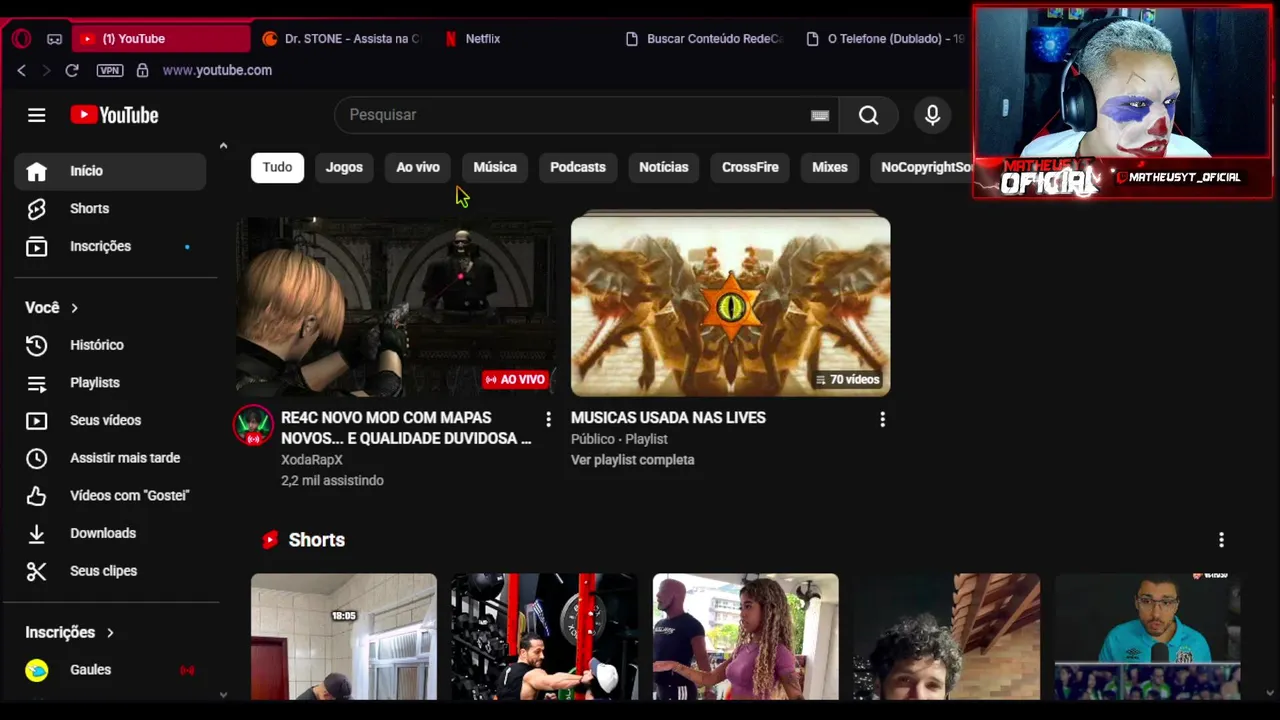This screenshot has width=1280, height=720.
Task: Switch to the O Telefone (Dublado) tab
Action: [885, 39]
